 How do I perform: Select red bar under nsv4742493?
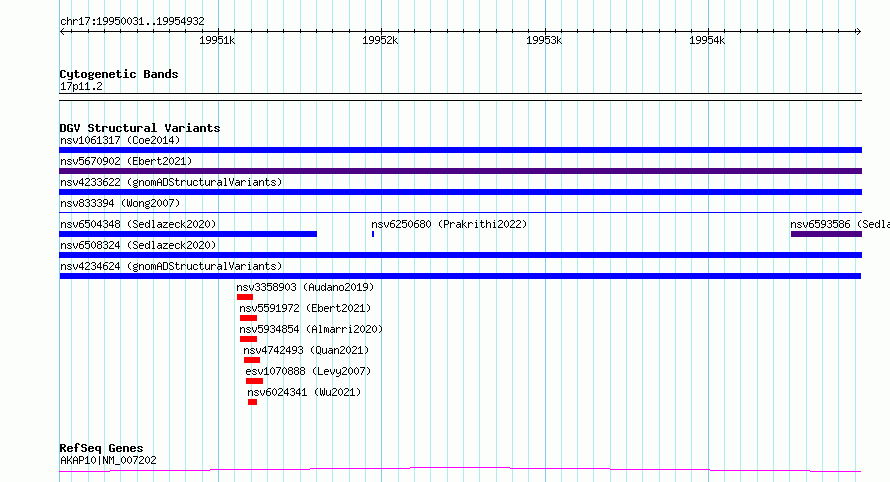pos(251,360)
